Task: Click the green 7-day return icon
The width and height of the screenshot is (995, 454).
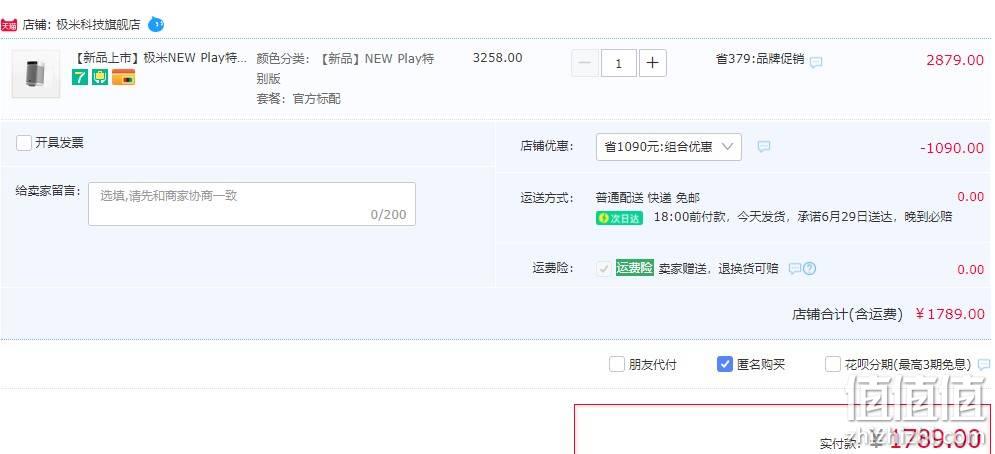Action: (80, 77)
